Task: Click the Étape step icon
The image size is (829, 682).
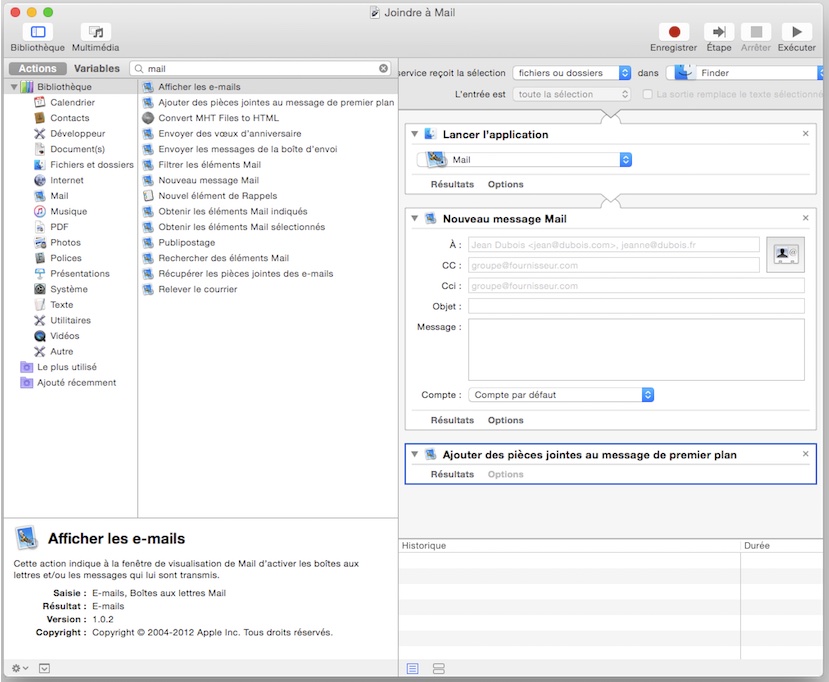Action: click(x=719, y=32)
